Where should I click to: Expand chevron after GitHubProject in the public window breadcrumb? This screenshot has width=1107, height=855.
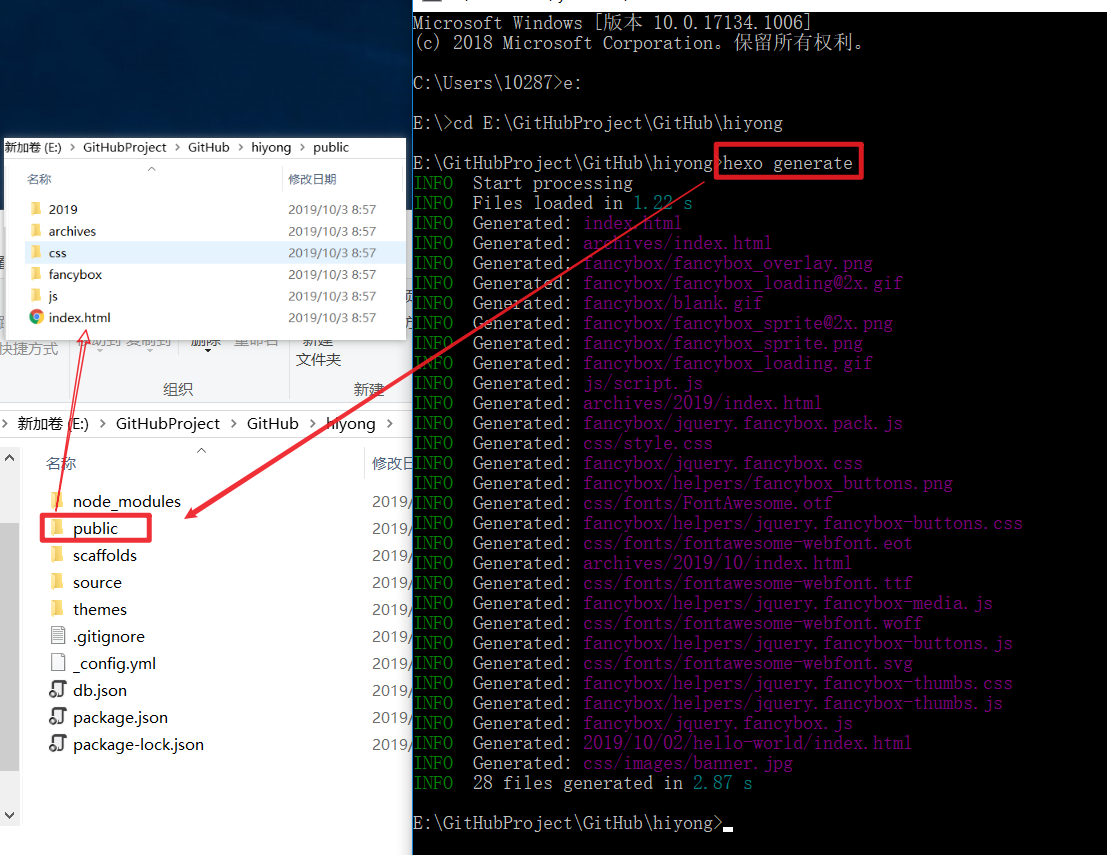click(177, 148)
